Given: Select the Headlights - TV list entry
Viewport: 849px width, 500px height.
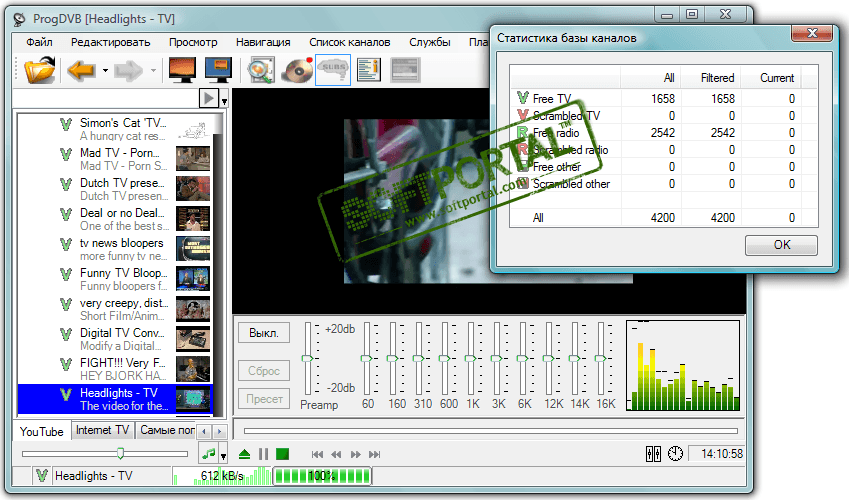Looking at the screenshot, I should pyautogui.click(x=115, y=399).
